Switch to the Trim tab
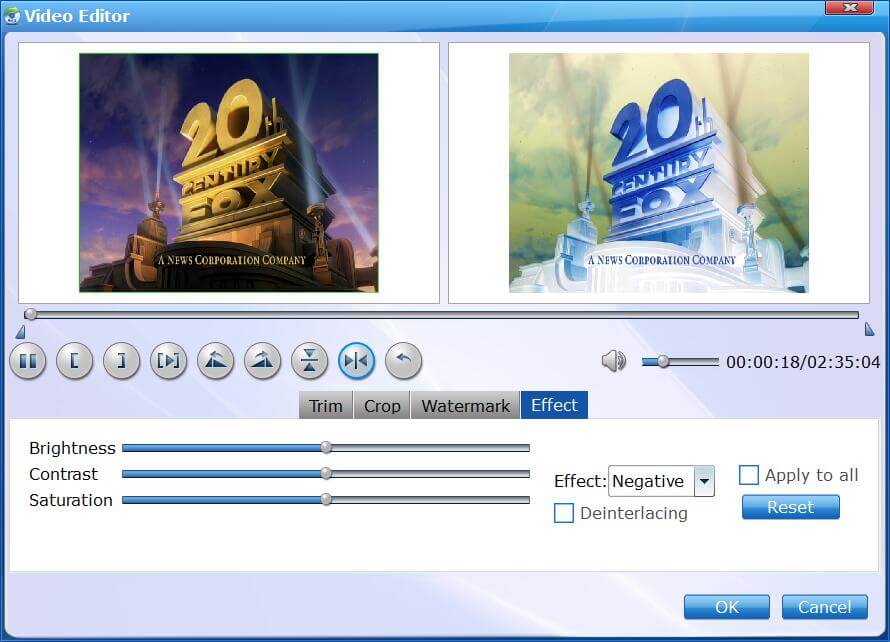The height and width of the screenshot is (642, 890). [325, 405]
